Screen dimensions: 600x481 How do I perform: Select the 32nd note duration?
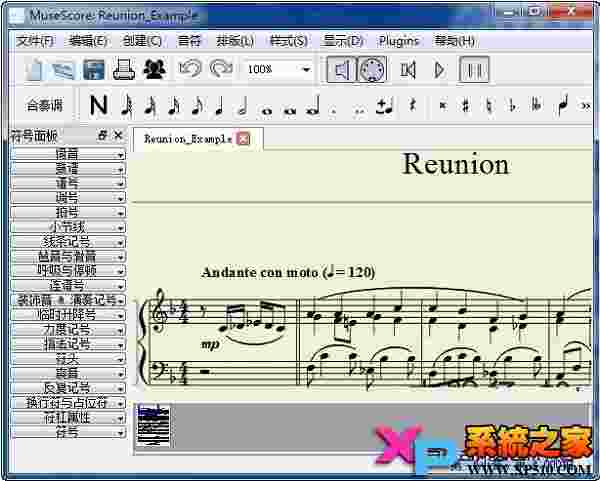150,104
